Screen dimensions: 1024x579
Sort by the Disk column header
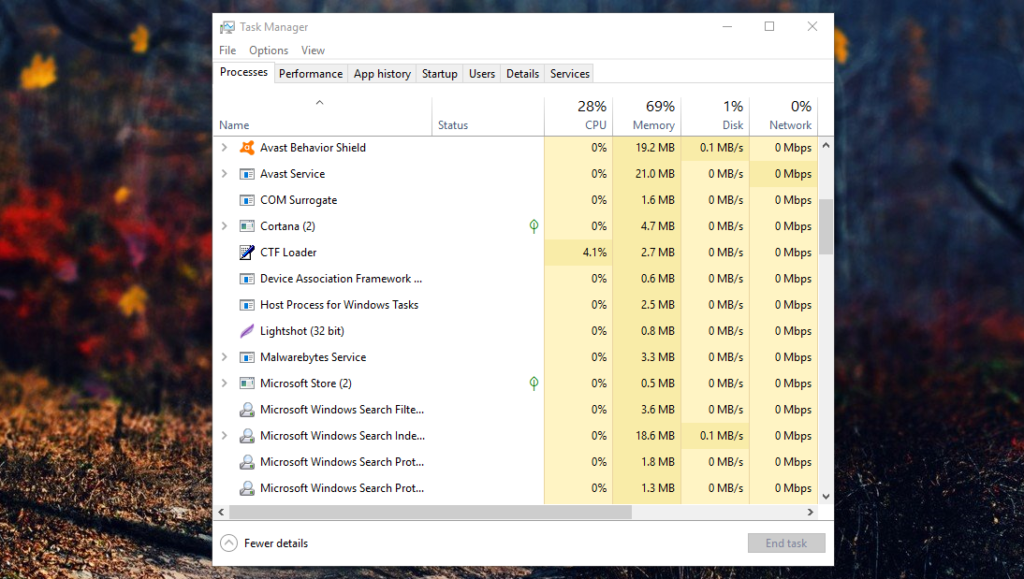(x=715, y=116)
